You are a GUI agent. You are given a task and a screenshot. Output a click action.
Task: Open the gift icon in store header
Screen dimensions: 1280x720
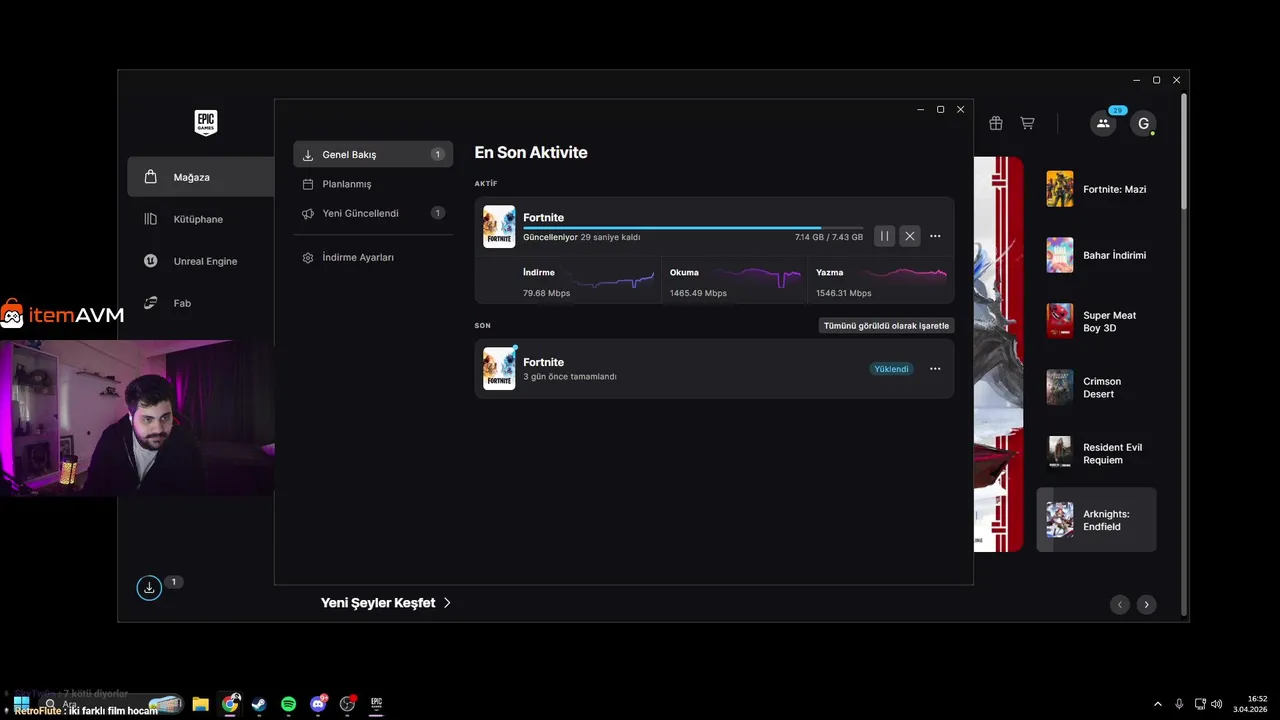pyautogui.click(x=995, y=123)
